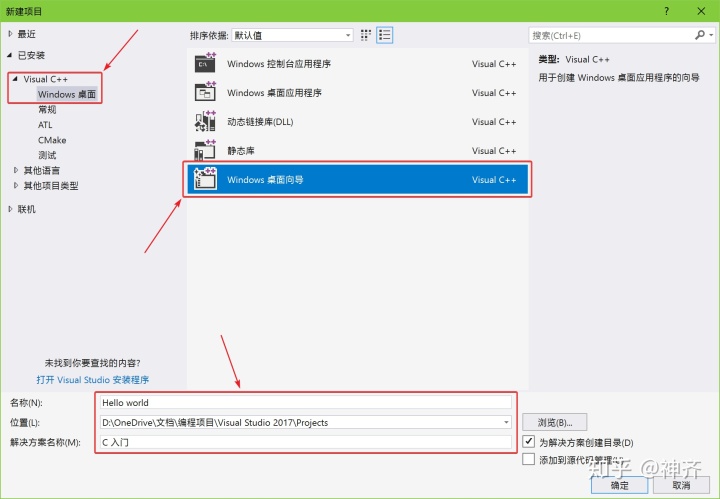Select 测试 tree item
The width and height of the screenshot is (720, 499).
47,155
